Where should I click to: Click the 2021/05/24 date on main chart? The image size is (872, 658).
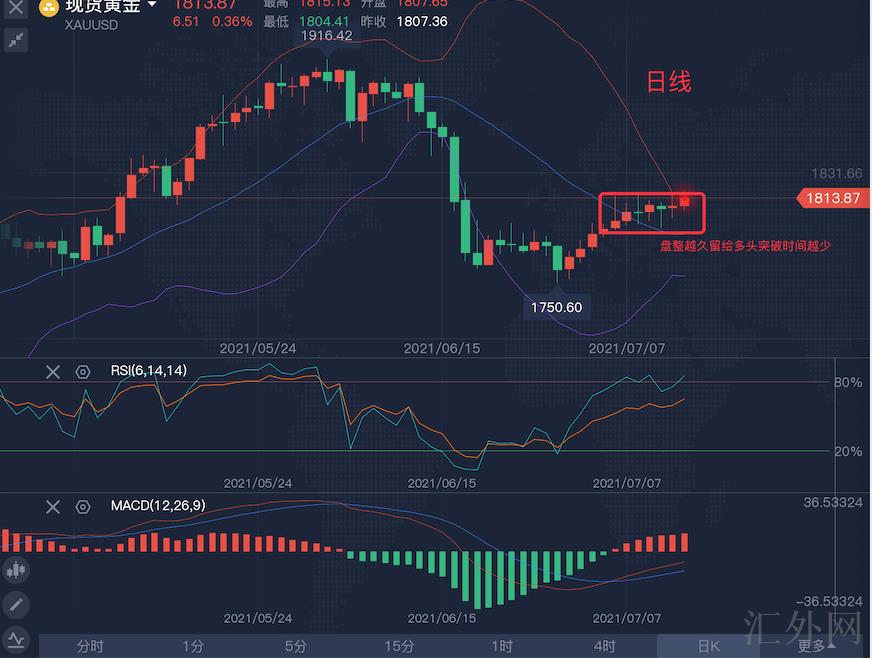pyautogui.click(x=257, y=349)
